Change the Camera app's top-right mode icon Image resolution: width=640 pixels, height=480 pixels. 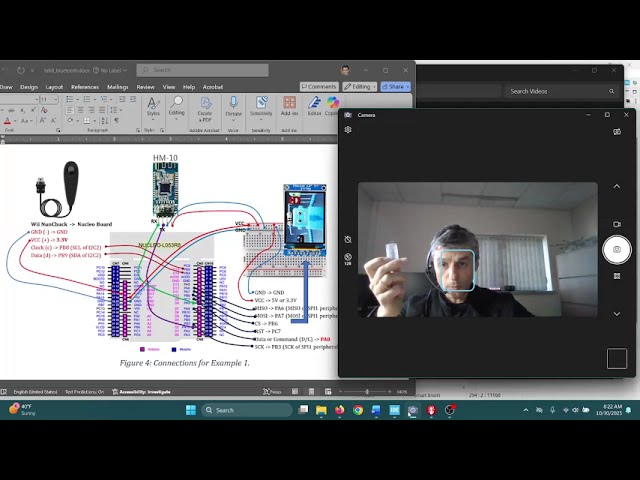click(617, 131)
